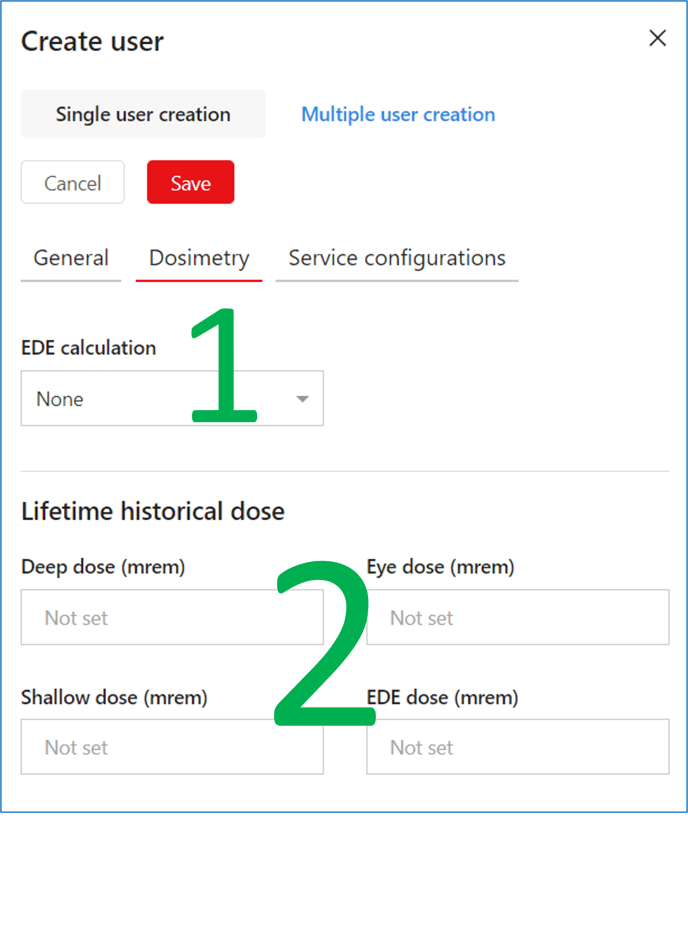Click the Shallow dose (mrem) label text
The height and width of the screenshot is (948, 688).
pos(114,697)
